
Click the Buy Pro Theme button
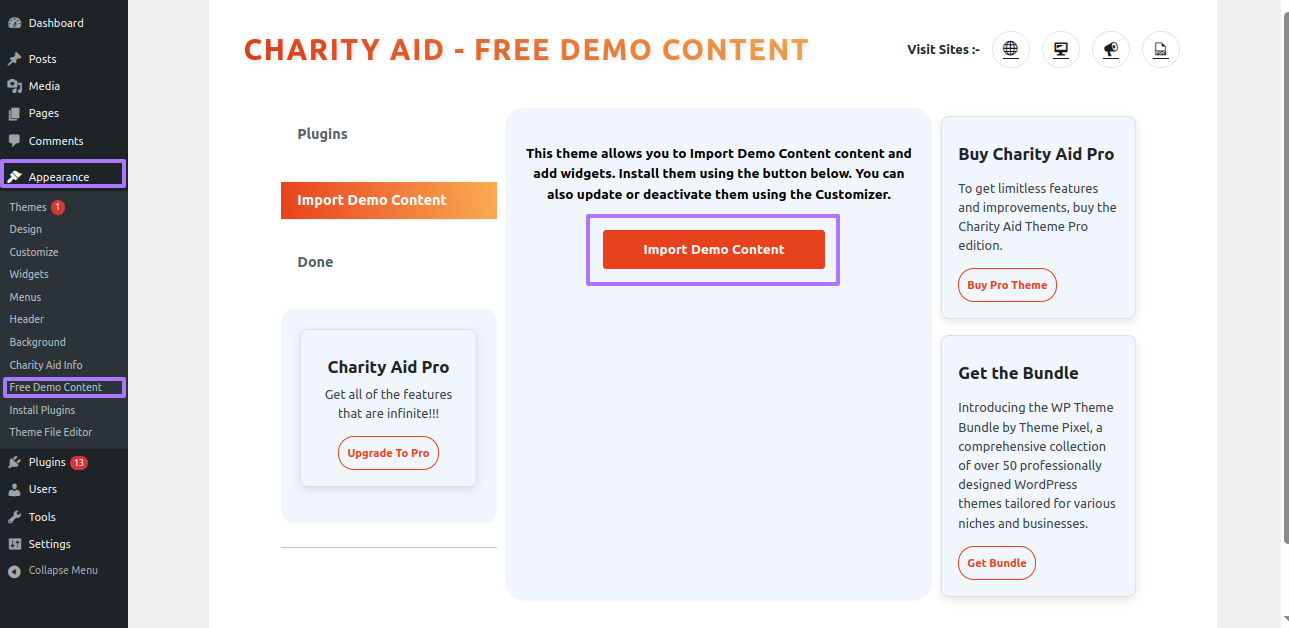[x=1007, y=285]
